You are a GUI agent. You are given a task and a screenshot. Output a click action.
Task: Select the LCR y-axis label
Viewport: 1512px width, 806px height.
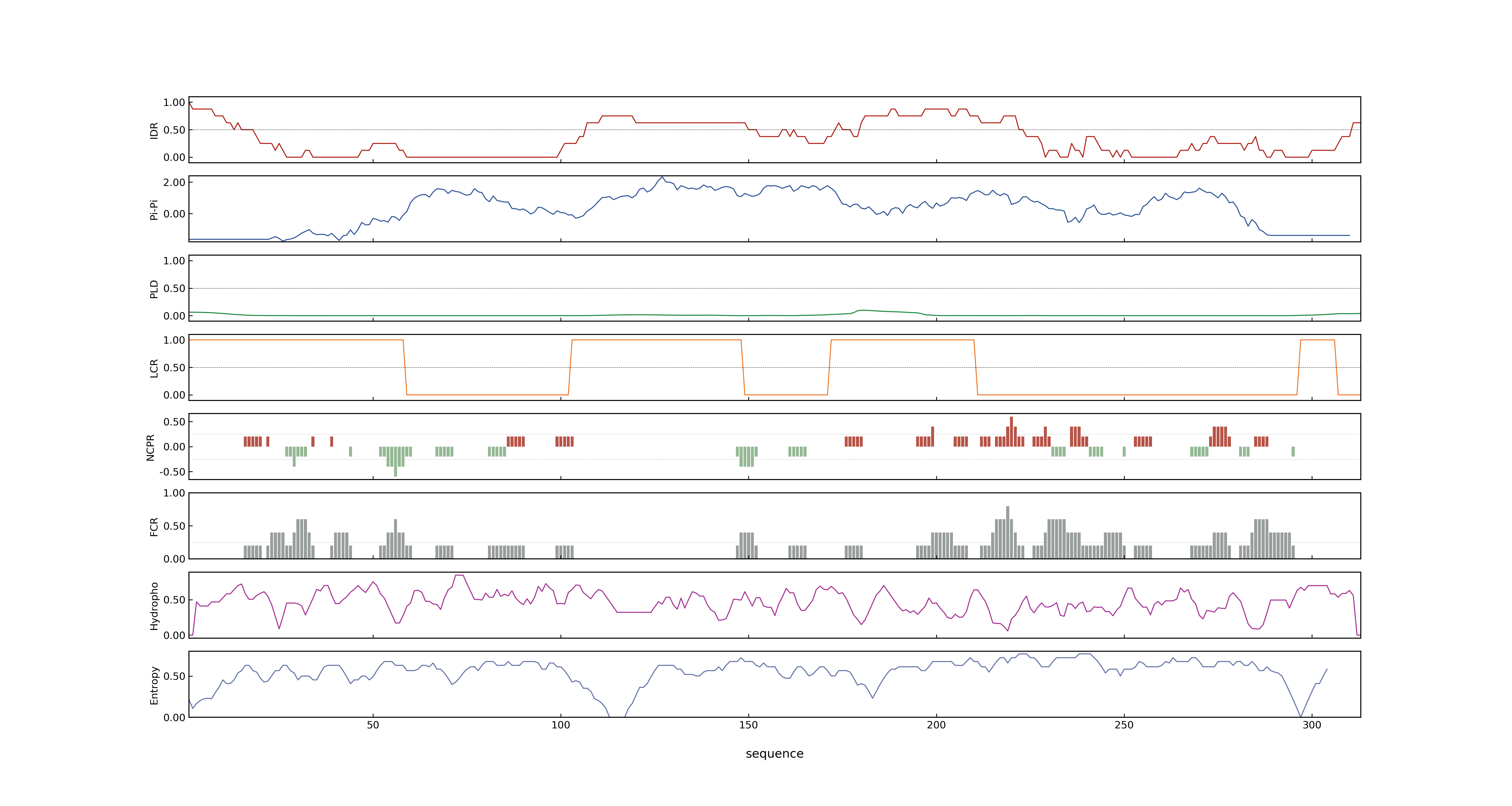coord(154,368)
